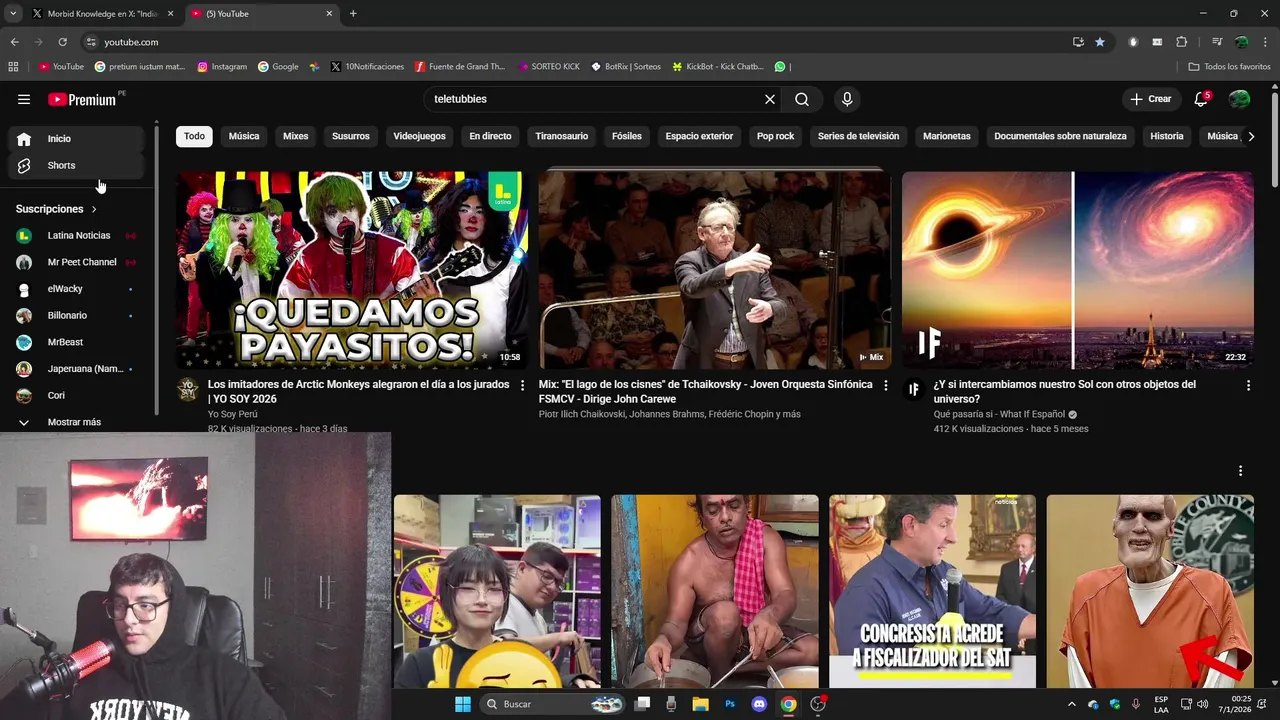Select the Tiranosaurio filter chip
The width and height of the screenshot is (1280, 720).
coord(562,136)
